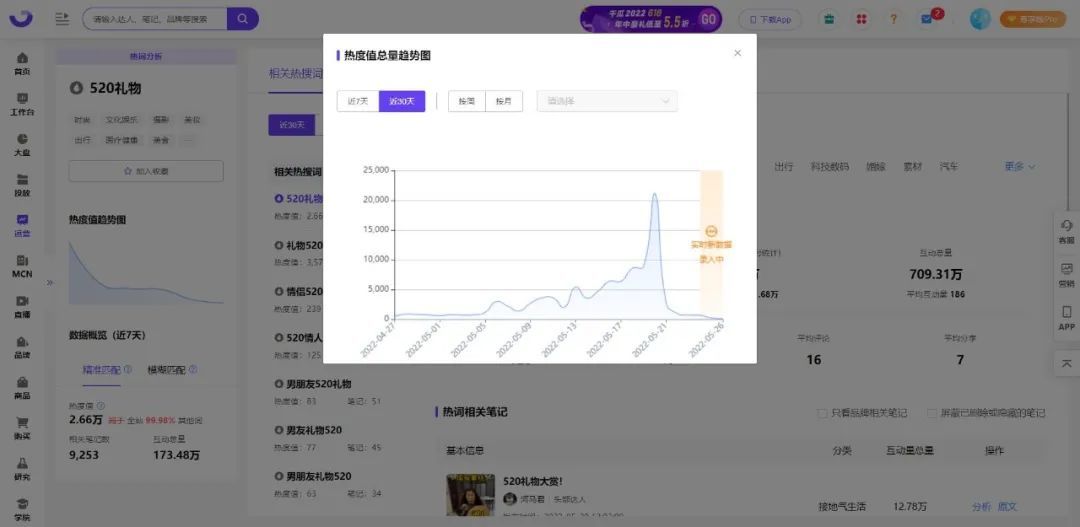The height and width of the screenshot is (527, 1080).
Task: Click the search magnifier button
Action: (242, 19)
